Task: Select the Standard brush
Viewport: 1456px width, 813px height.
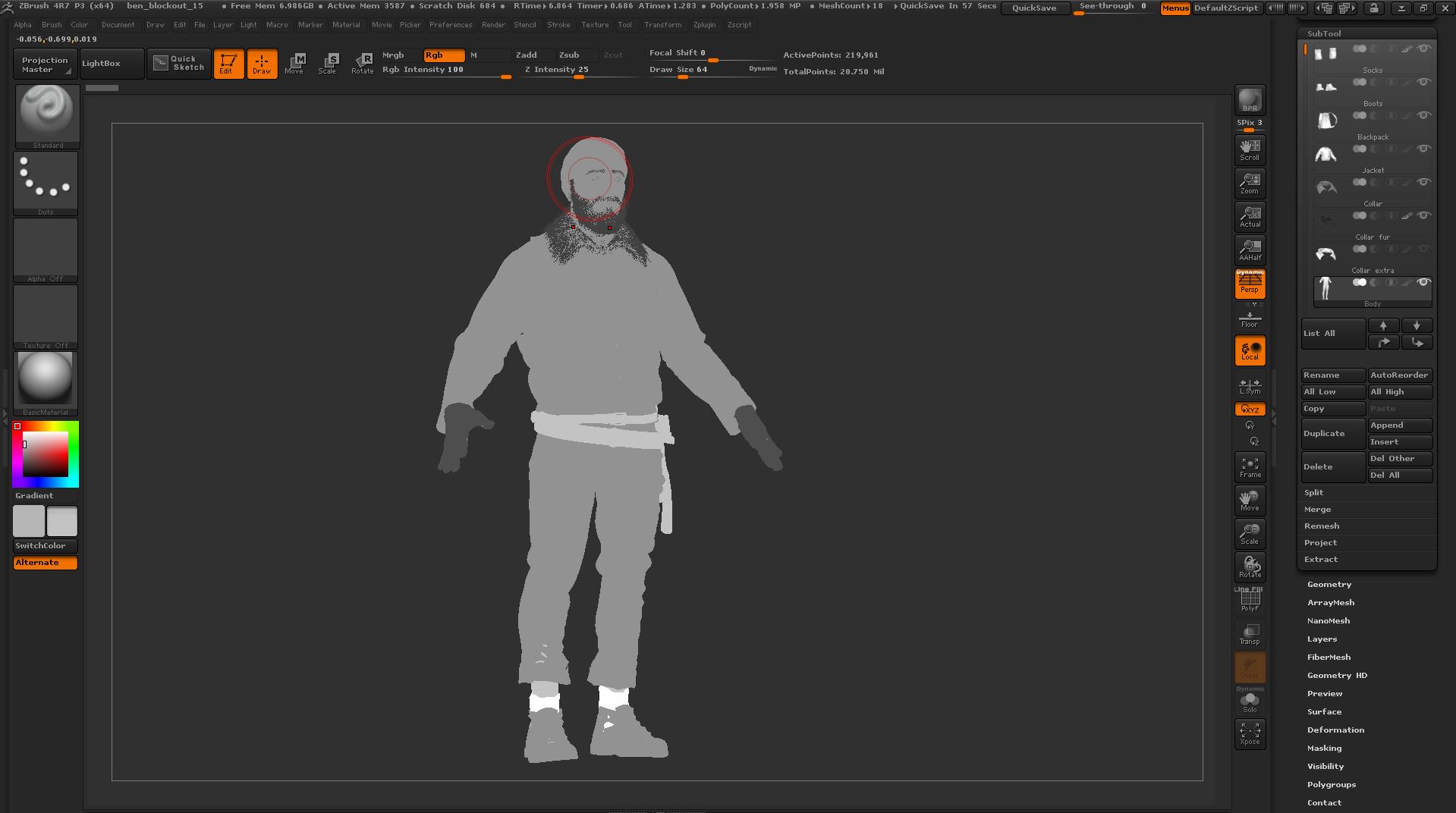Action: (46, 114)
